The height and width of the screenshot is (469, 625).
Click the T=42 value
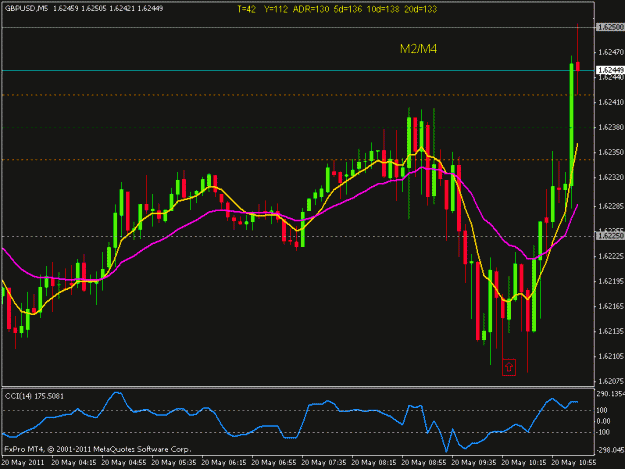(246, 9)
